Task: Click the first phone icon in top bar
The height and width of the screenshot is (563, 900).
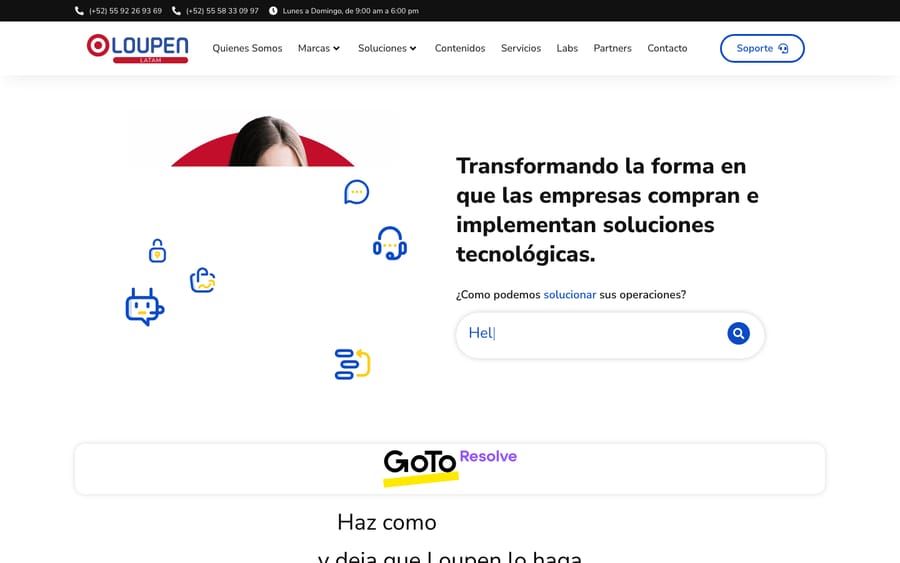Action: point(79,11)
